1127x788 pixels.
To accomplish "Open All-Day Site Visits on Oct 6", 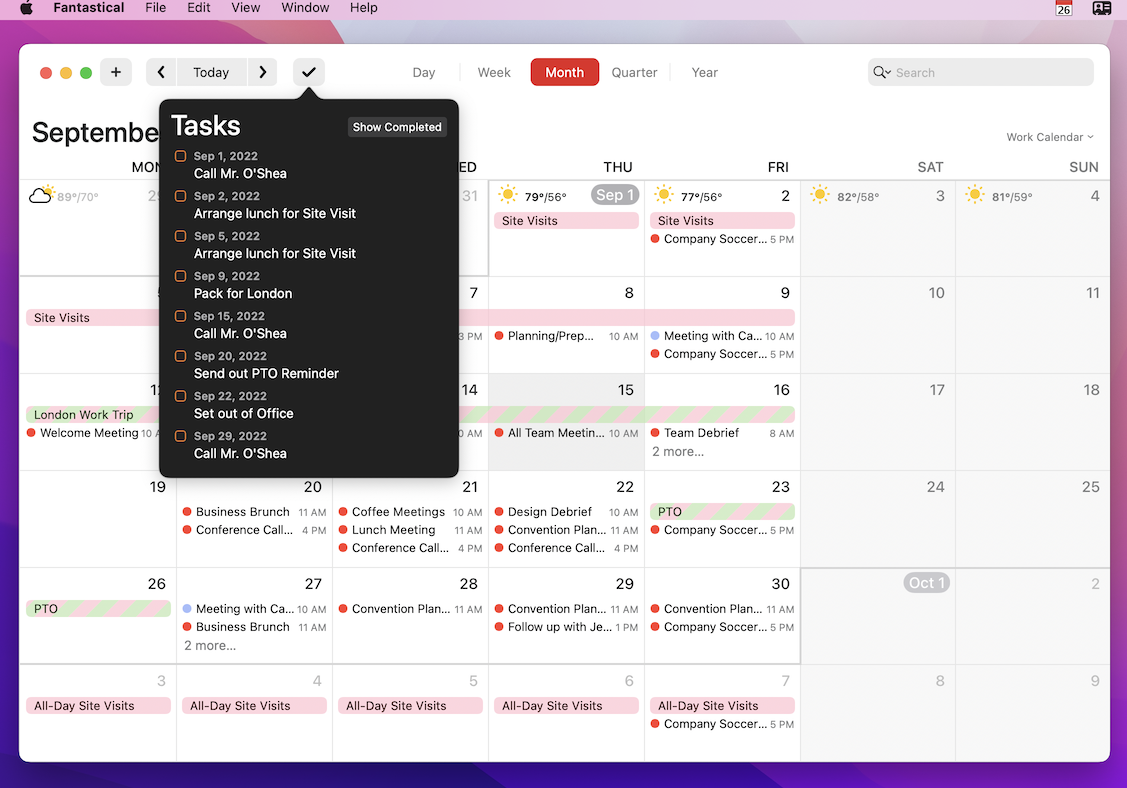I will [566, 705].
